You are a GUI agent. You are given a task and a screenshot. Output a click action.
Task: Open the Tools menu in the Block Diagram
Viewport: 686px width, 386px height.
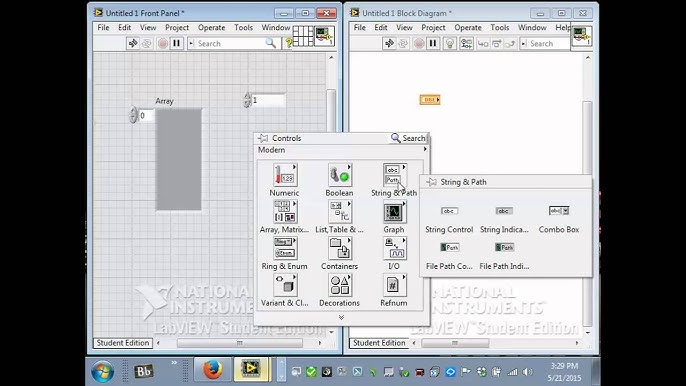point(500,28)
